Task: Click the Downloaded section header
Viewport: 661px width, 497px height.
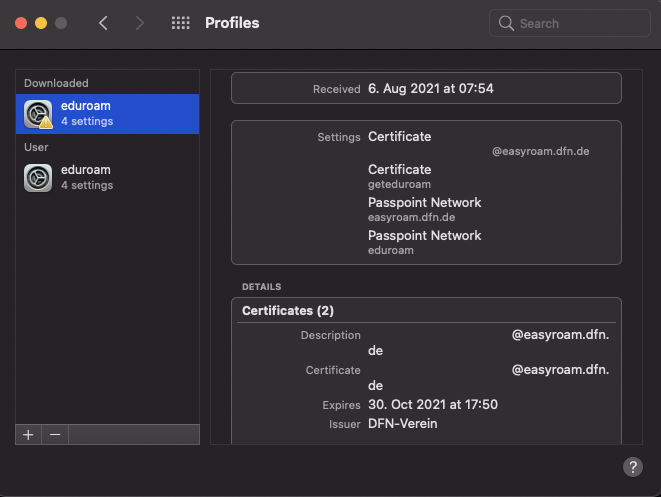Action: [x=56, y=83]
